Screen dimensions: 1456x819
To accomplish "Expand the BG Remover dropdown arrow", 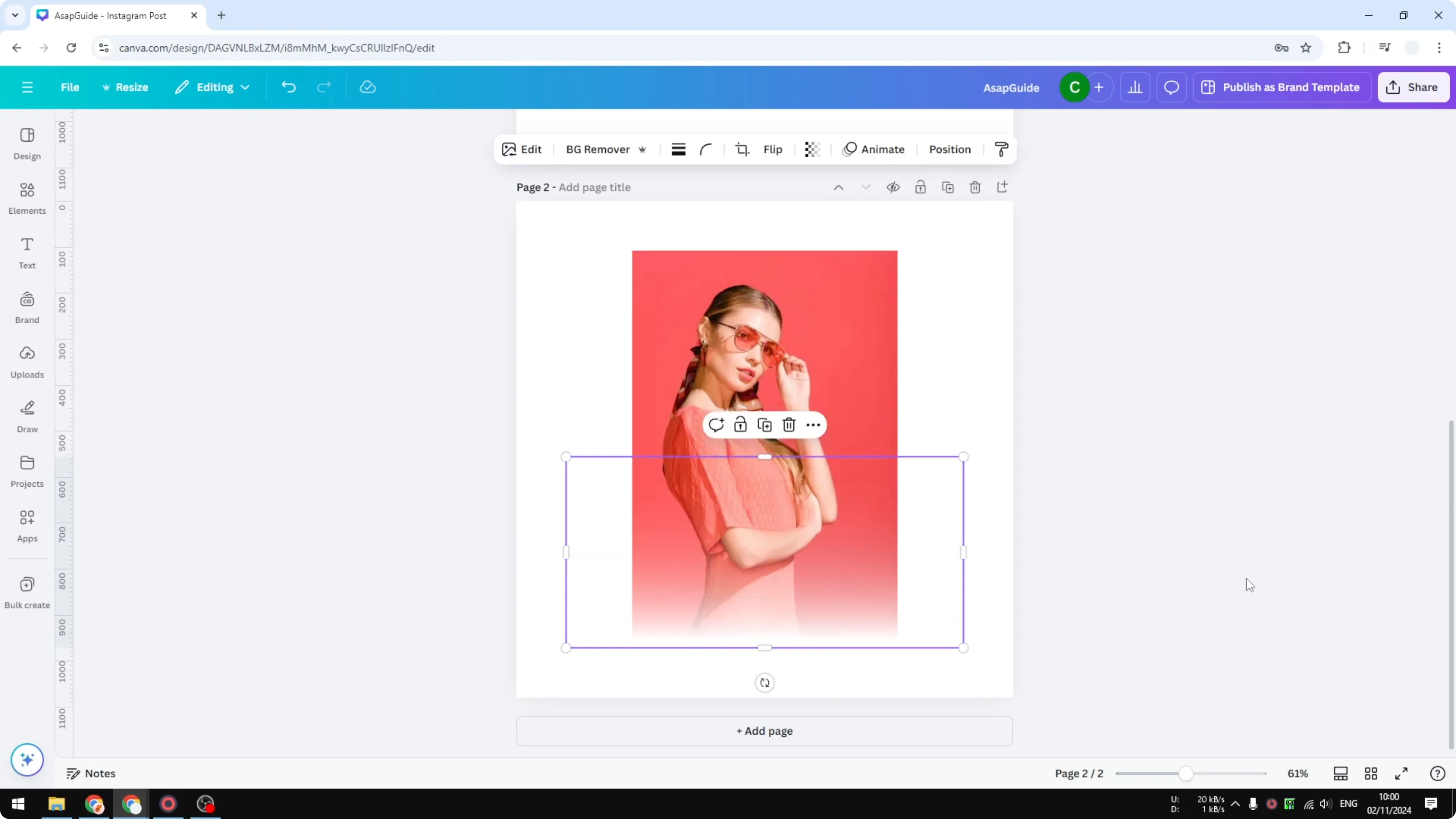I will pyautogui.click(x=643, y=149).
